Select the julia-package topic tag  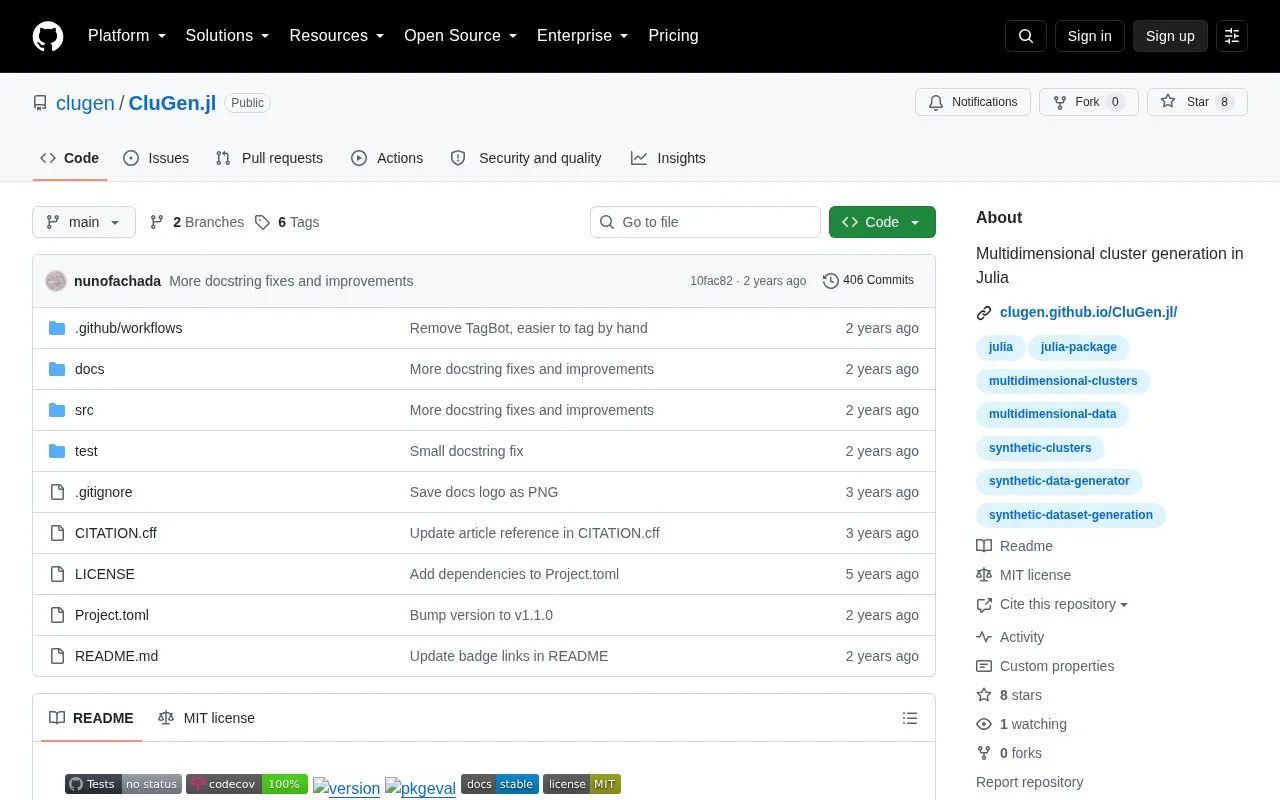(1078, 347)
